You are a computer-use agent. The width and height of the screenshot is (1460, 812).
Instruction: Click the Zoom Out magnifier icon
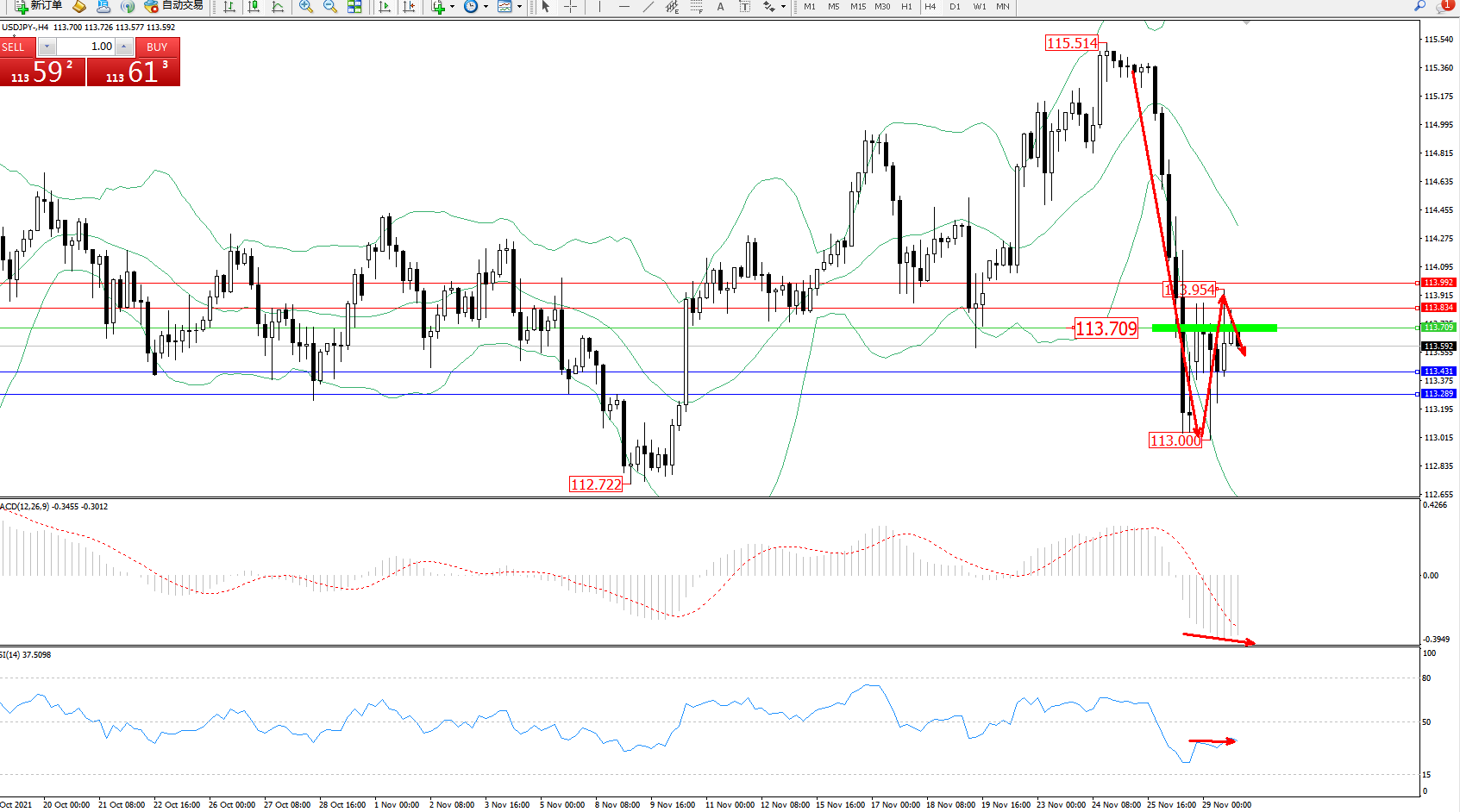point(329,7)
